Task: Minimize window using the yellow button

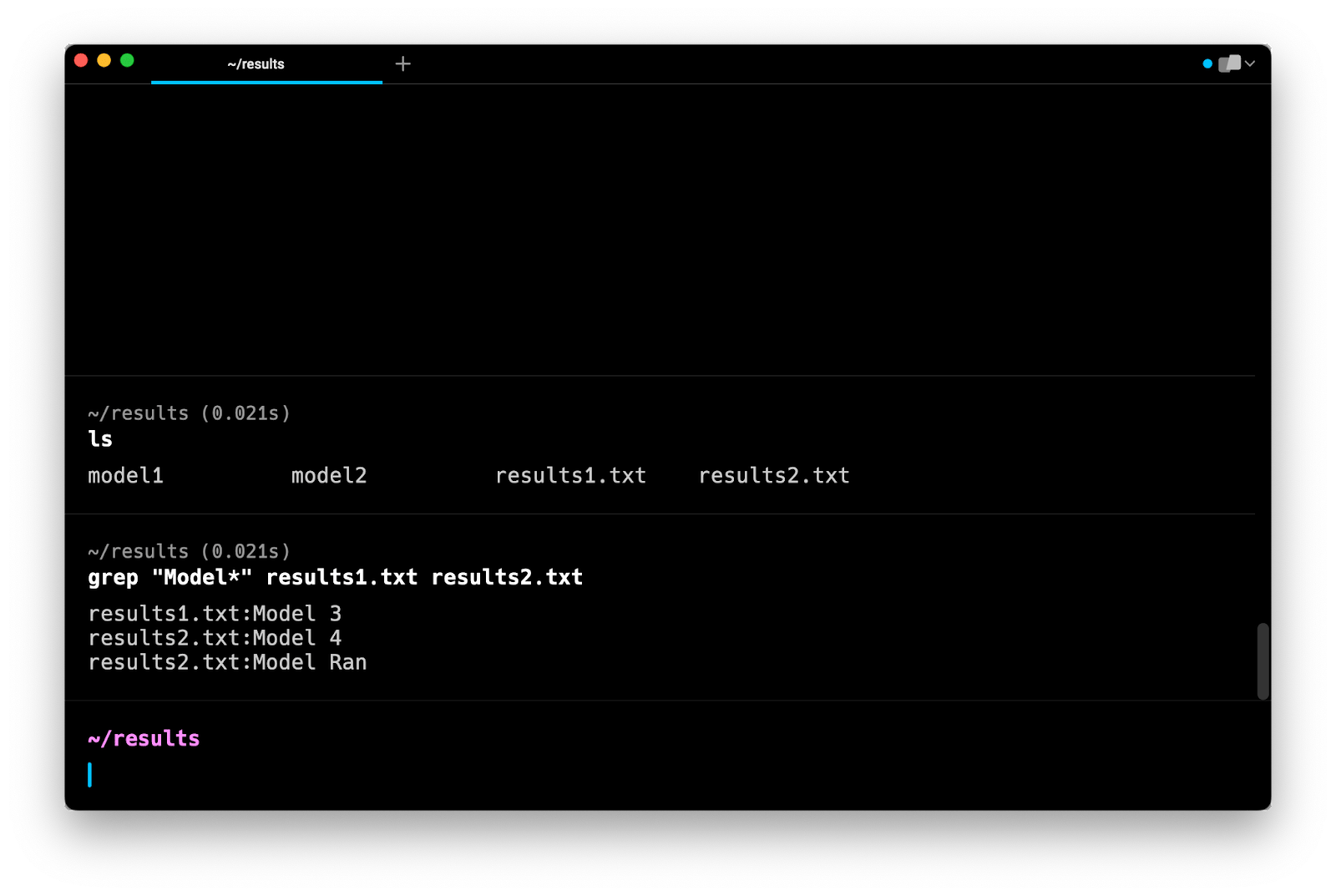Action: (x=104, y=60)
